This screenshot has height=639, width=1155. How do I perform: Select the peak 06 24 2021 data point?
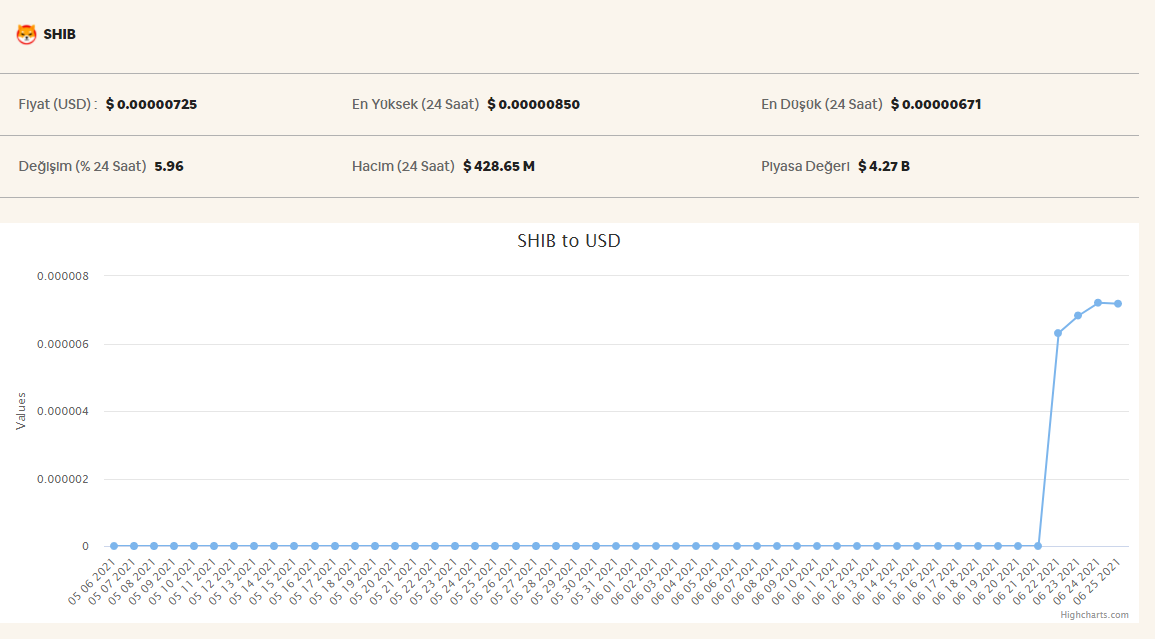tap(1098, 303)
